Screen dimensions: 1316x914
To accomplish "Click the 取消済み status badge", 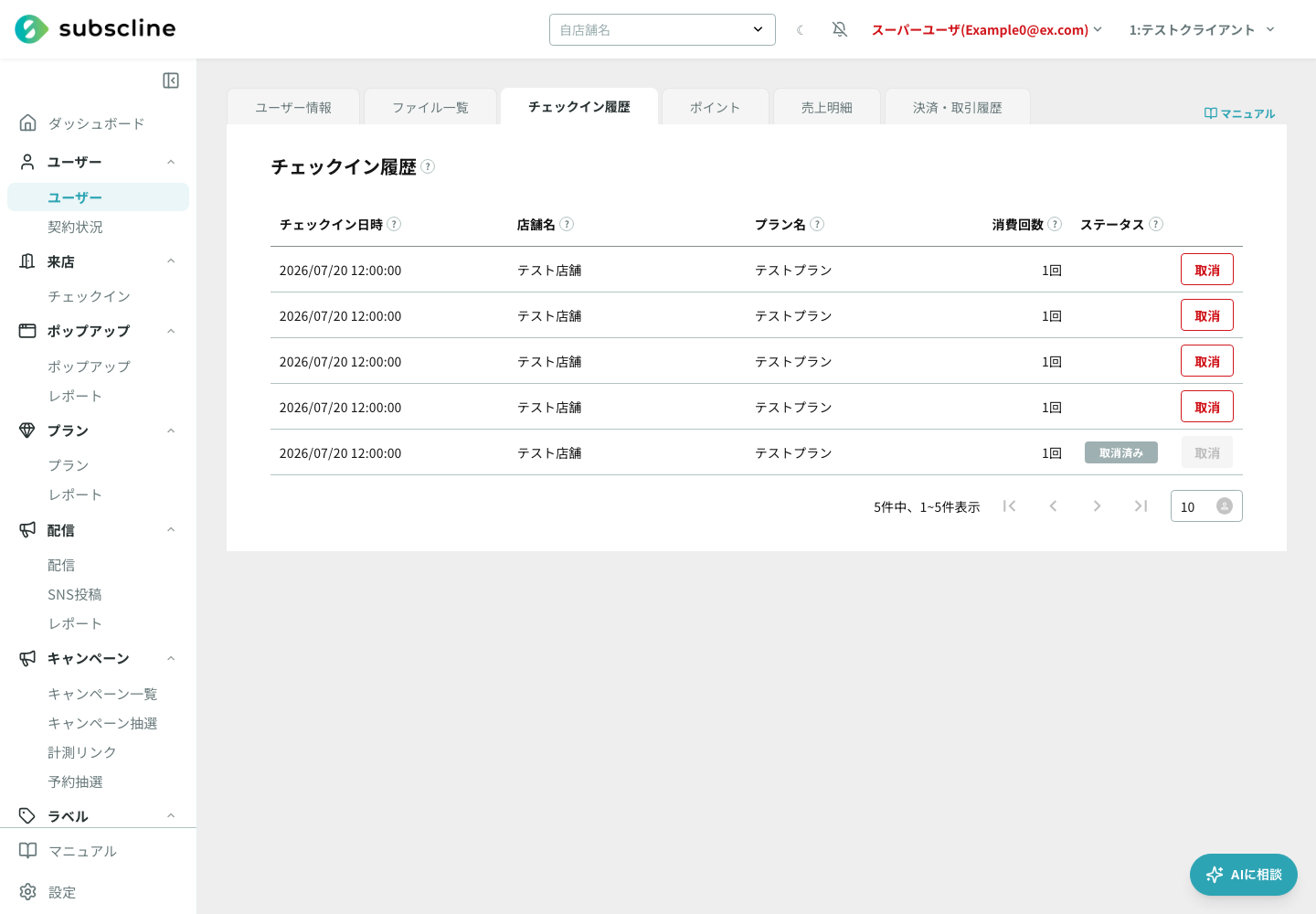I will (1121, 452).
